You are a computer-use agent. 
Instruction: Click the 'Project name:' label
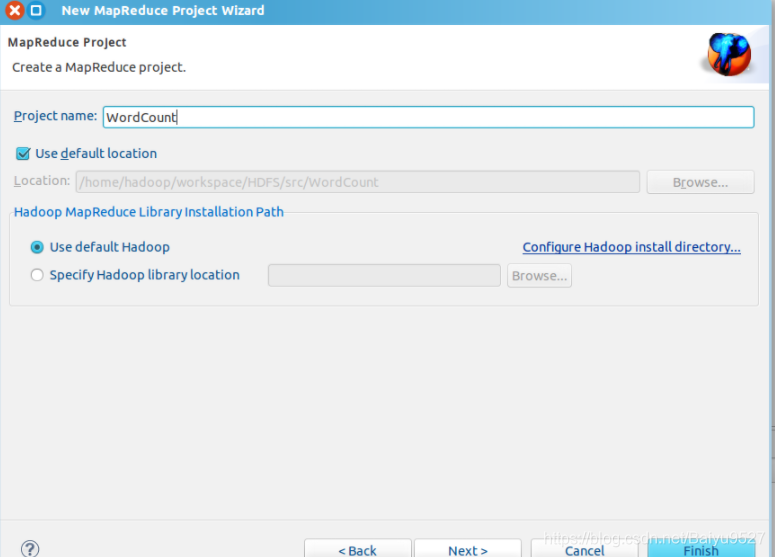[55, 116]
